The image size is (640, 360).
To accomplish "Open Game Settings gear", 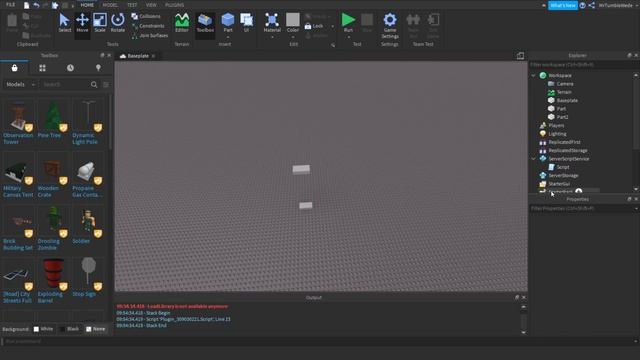I will tap(390, 24).
